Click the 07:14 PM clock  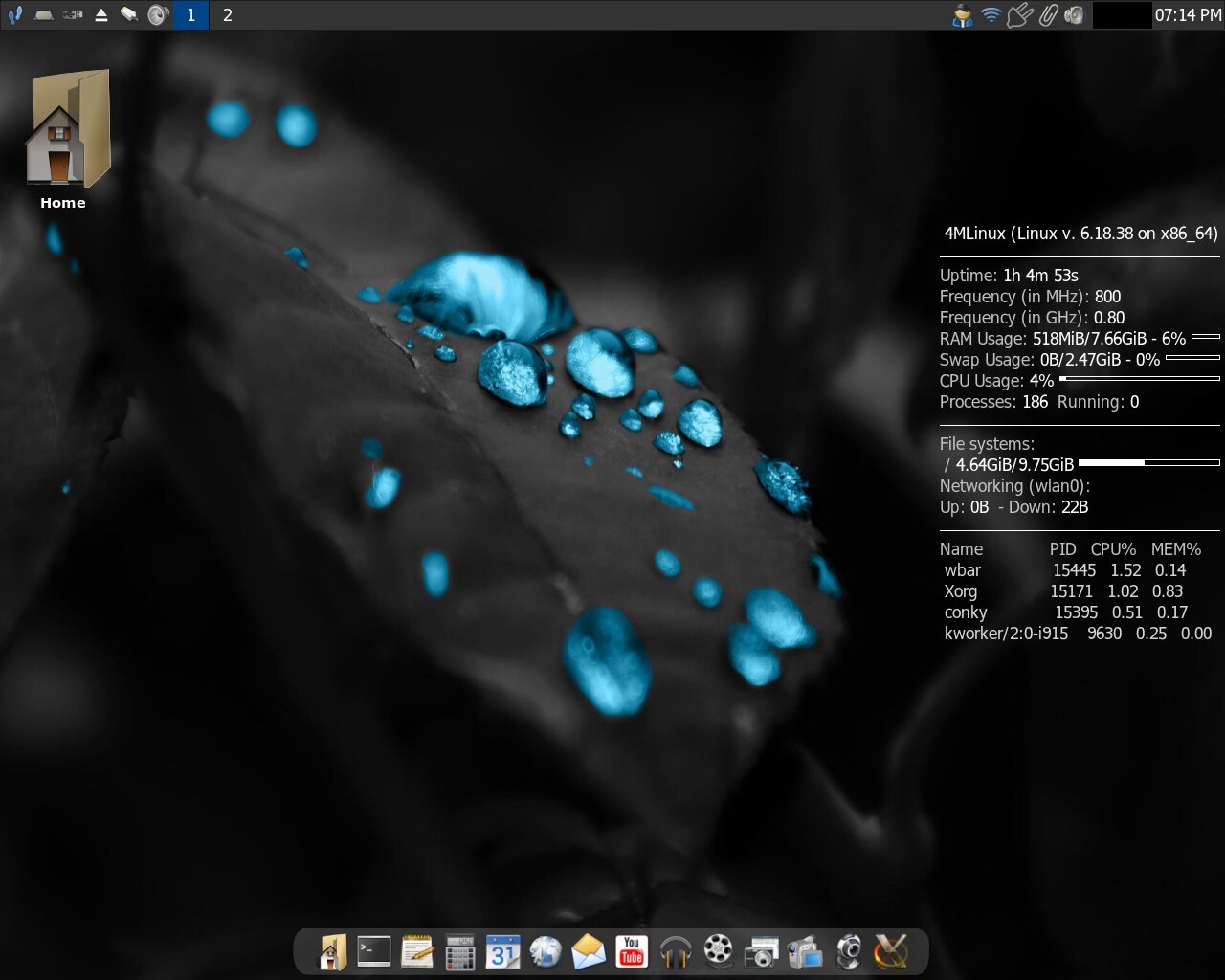click(x=1188, y=15)
